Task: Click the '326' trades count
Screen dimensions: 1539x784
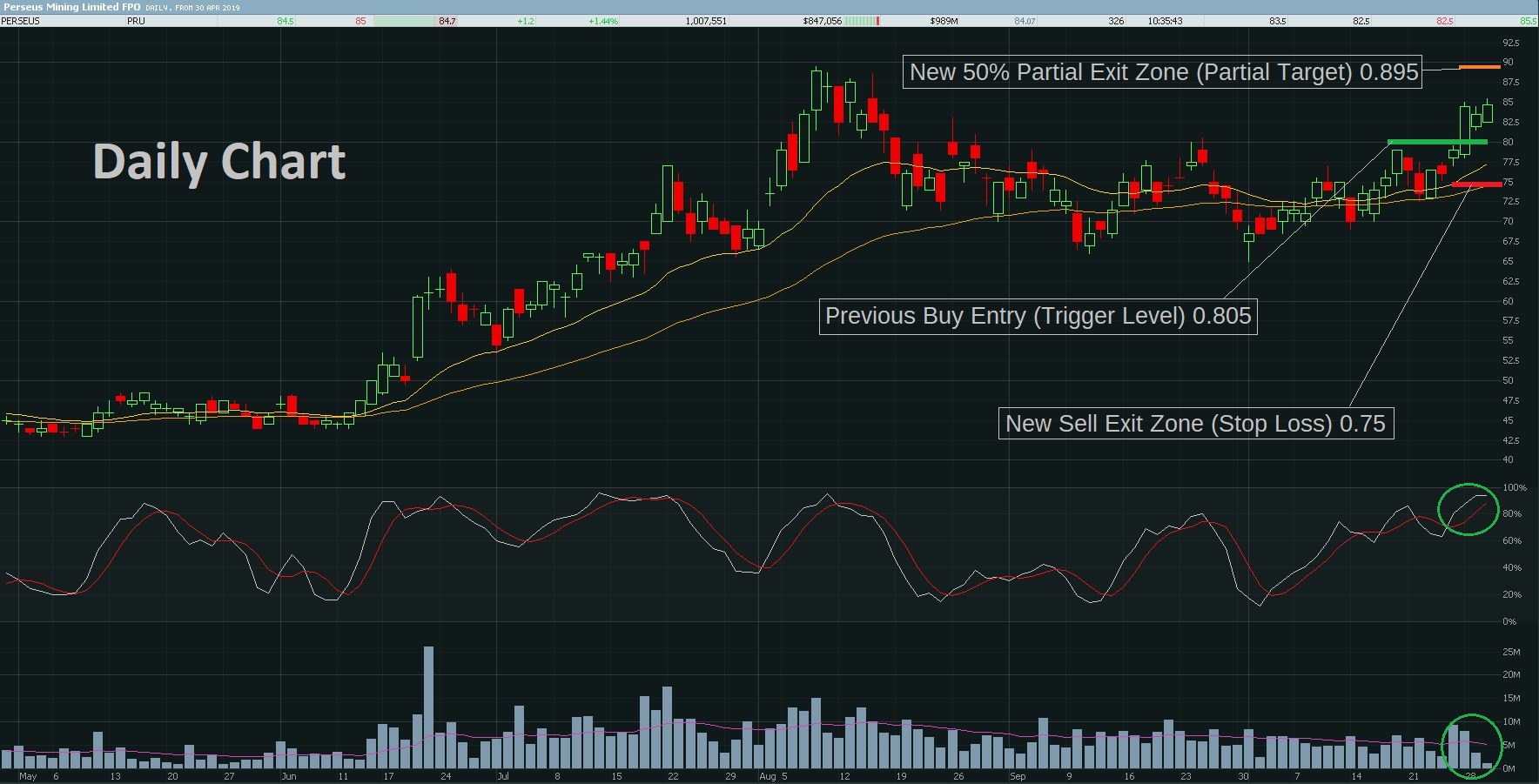Action: (1116, 21)
